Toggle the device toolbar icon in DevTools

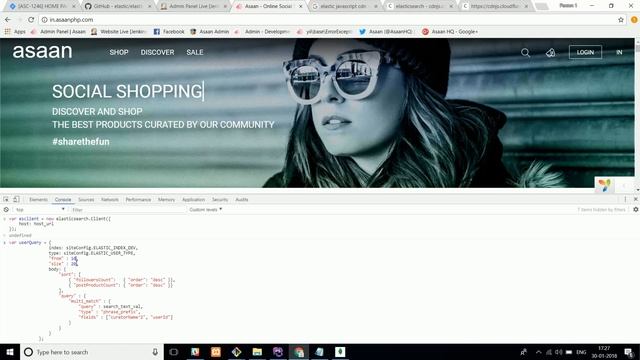point(16,199)
